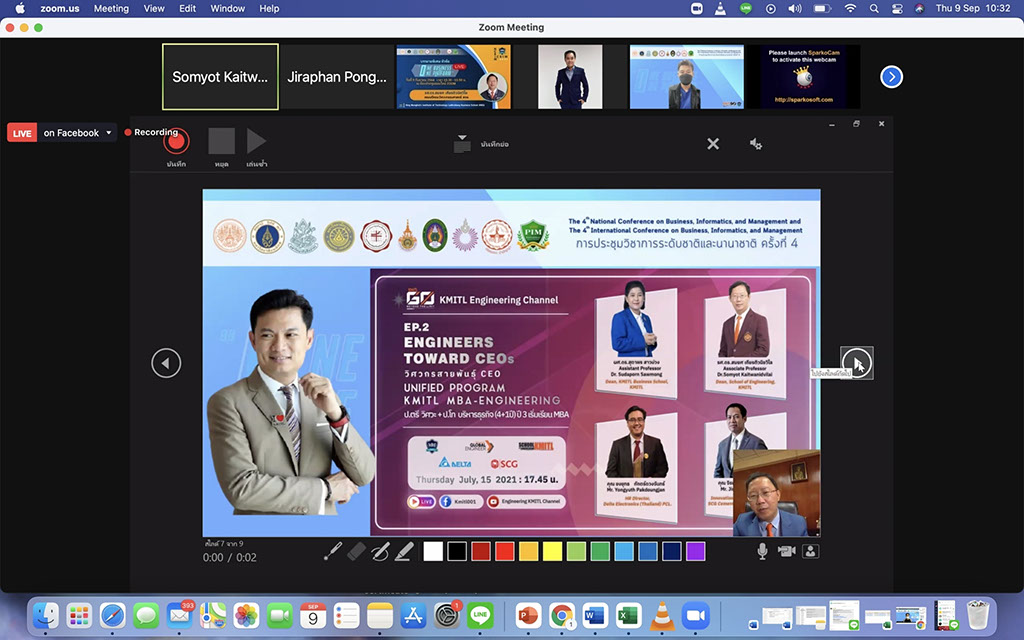The image size is (1024, 640).
Task: Open Launchpad from the Dock
Action: (79, 615)
